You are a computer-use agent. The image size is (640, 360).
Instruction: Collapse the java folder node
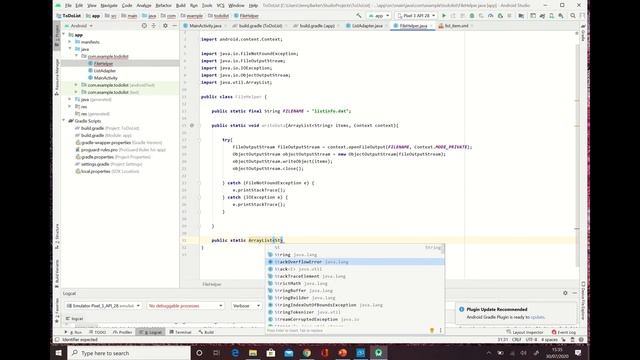(x=70, y=49)
